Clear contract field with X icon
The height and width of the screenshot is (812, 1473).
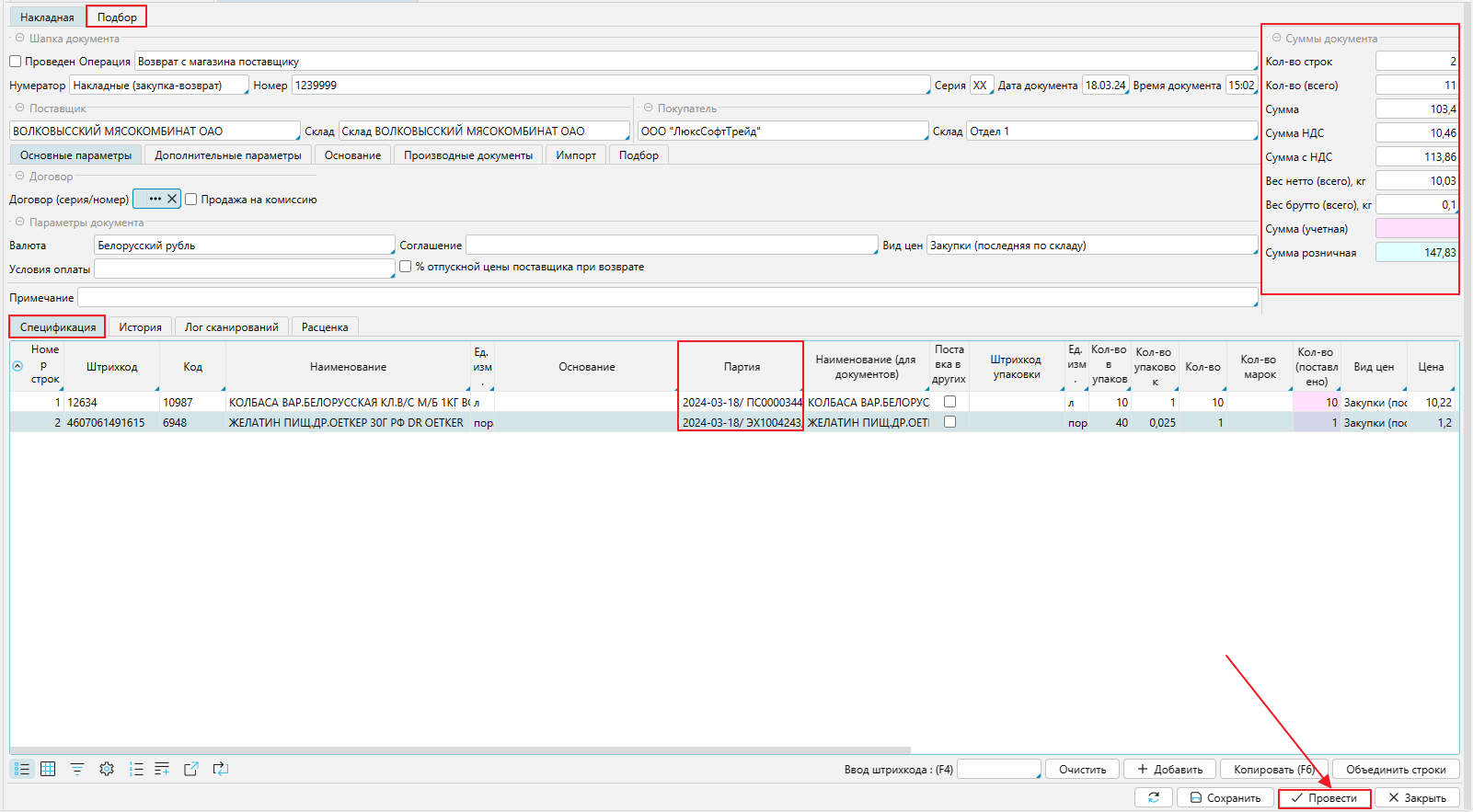click(172, 199)
